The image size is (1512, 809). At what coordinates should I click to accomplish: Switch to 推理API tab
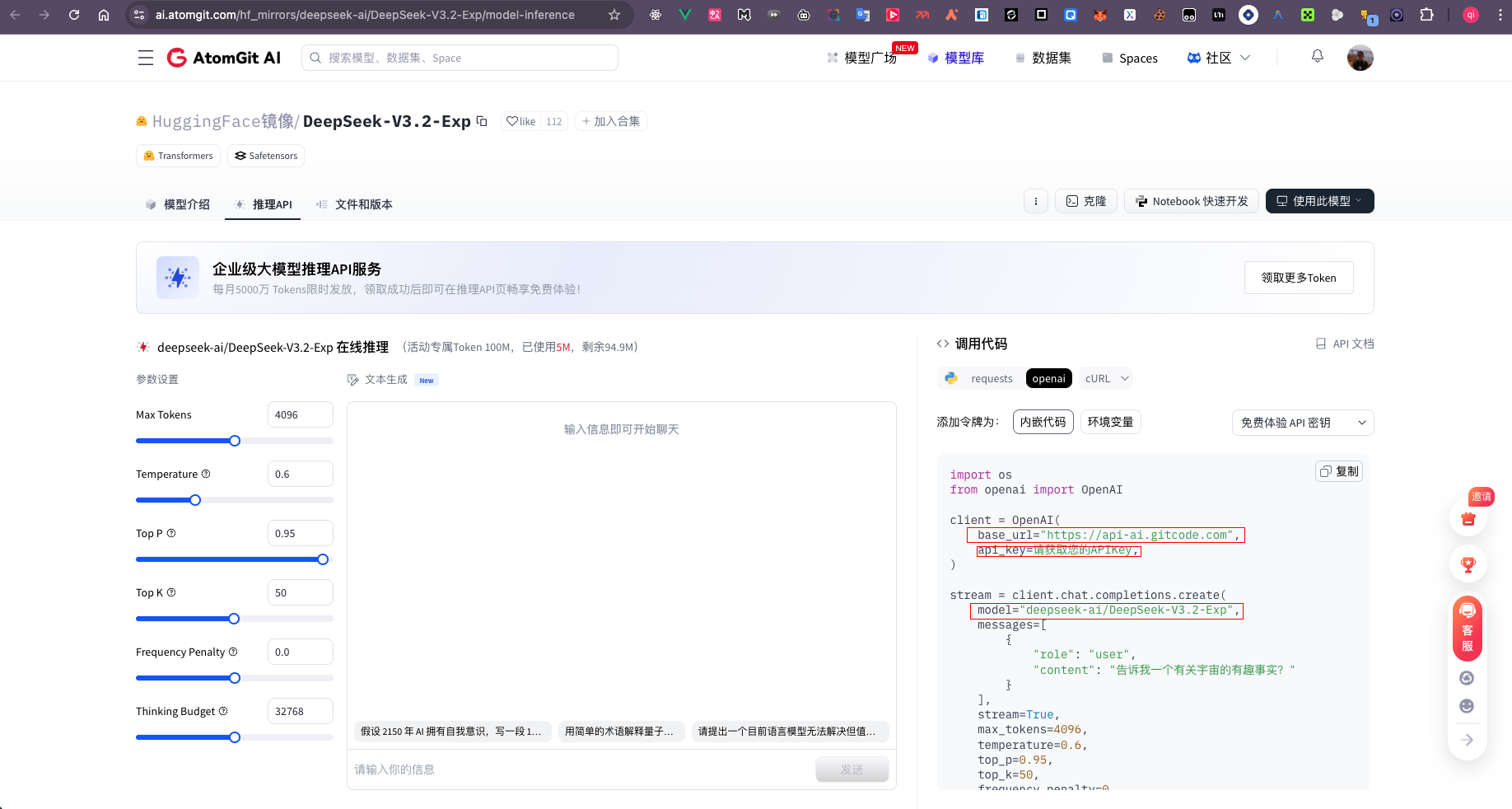(x=263, y=204)
